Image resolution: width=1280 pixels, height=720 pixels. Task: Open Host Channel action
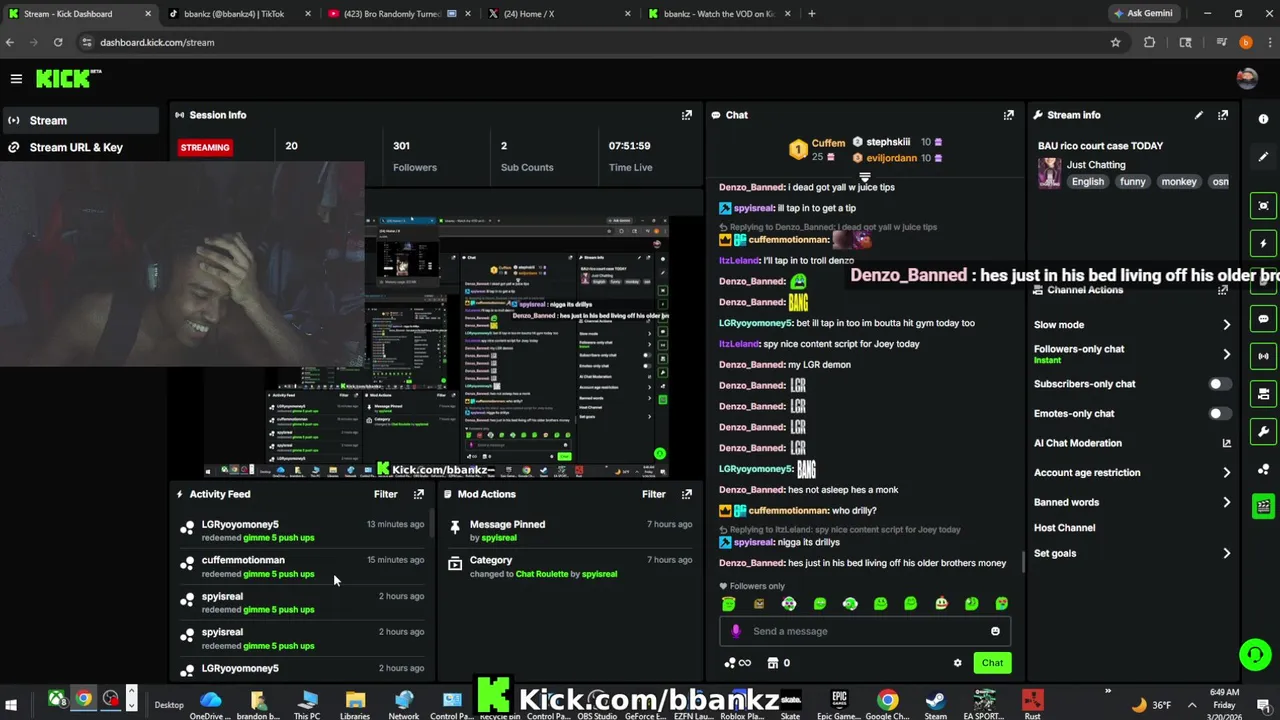pos(1064,528)
